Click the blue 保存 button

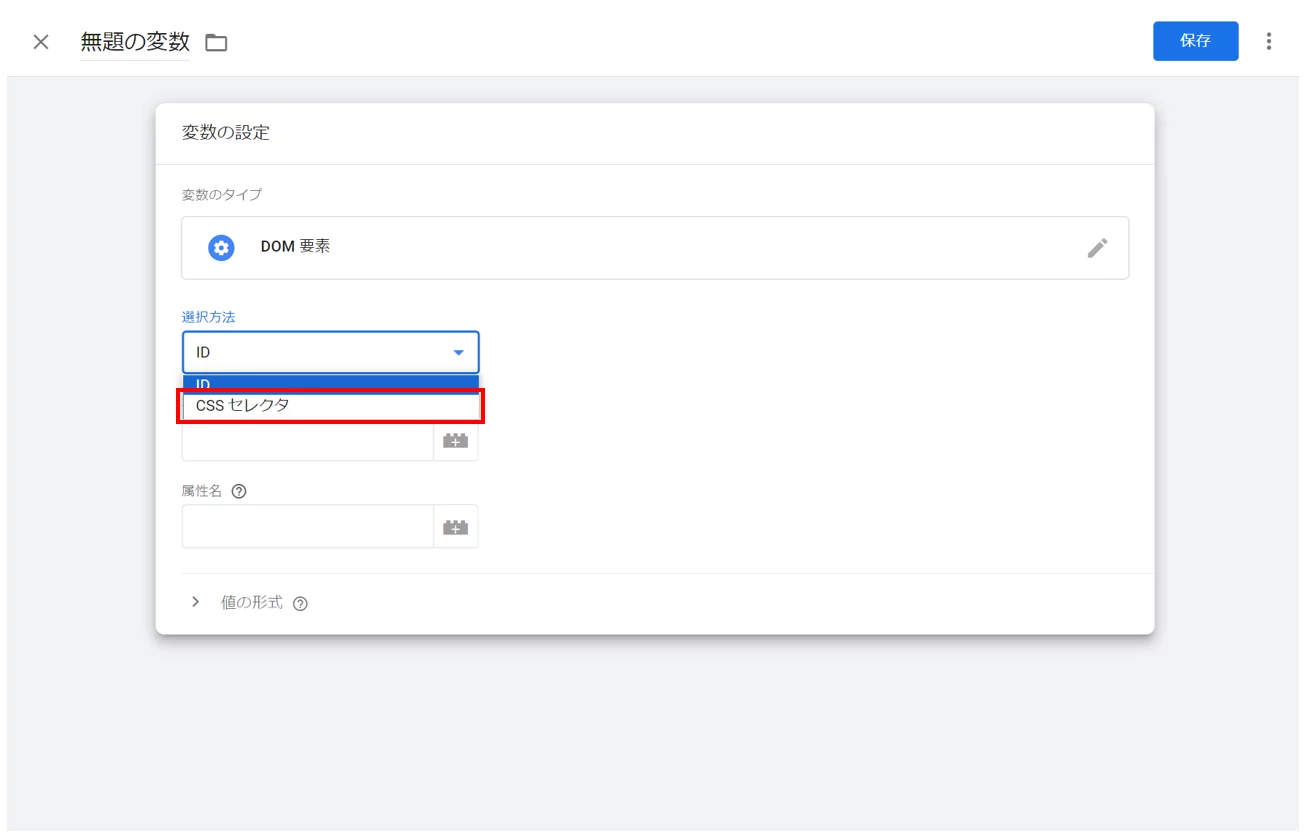[1195, 41]
